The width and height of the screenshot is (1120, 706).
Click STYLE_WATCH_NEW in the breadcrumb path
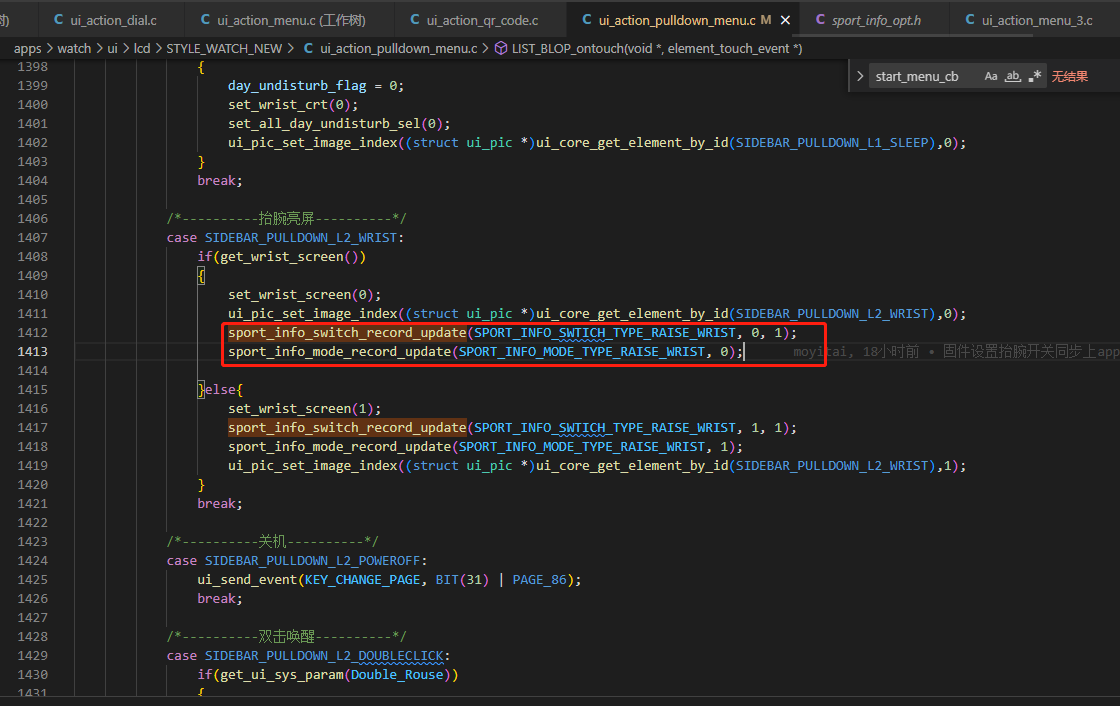coord(224,48)
